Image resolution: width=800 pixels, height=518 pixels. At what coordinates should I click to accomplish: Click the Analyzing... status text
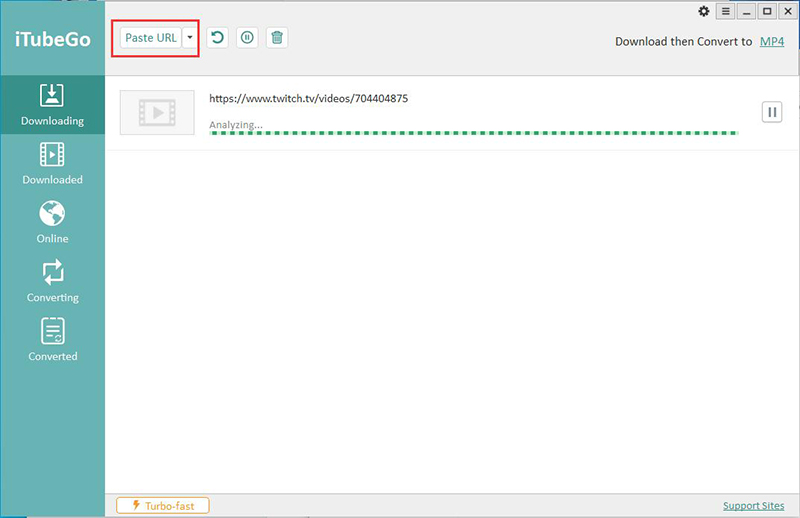click(x=236, y=124)
